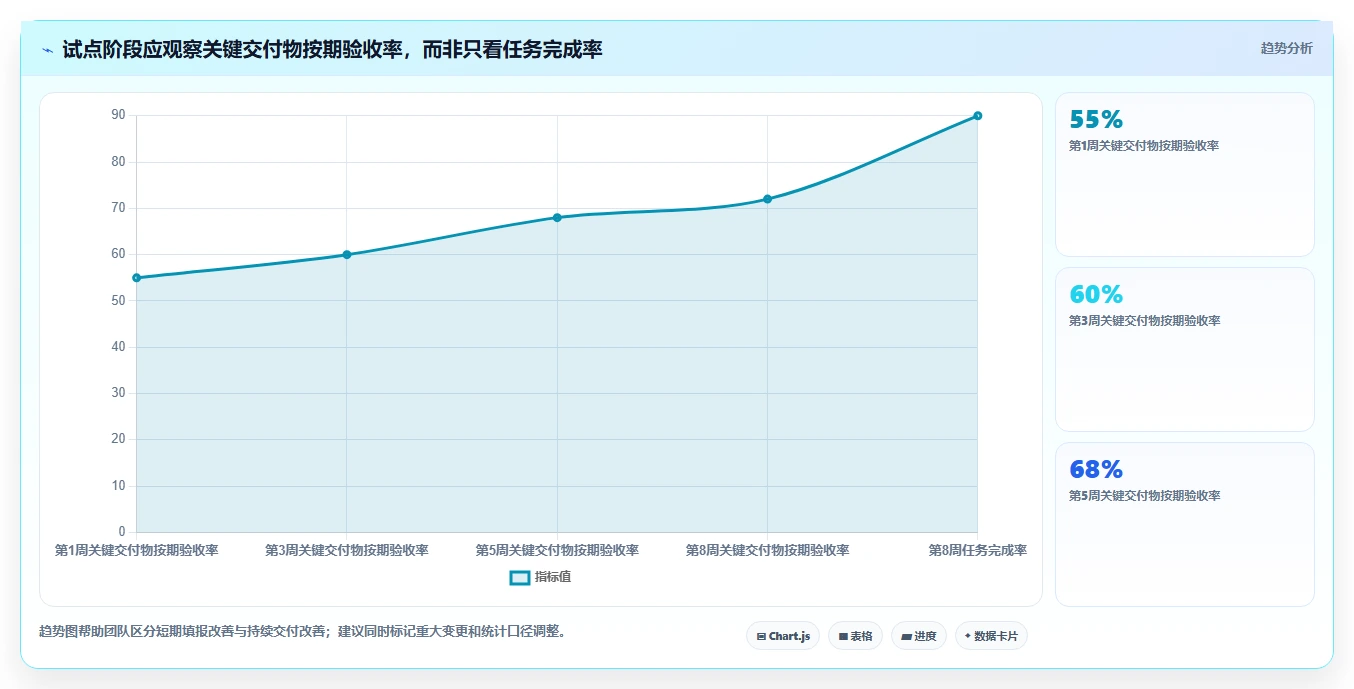Click the chart title starting with 试点阶段
This screenshot has height=689, width=1354.
pyautogui.click(x=332, y=50)
